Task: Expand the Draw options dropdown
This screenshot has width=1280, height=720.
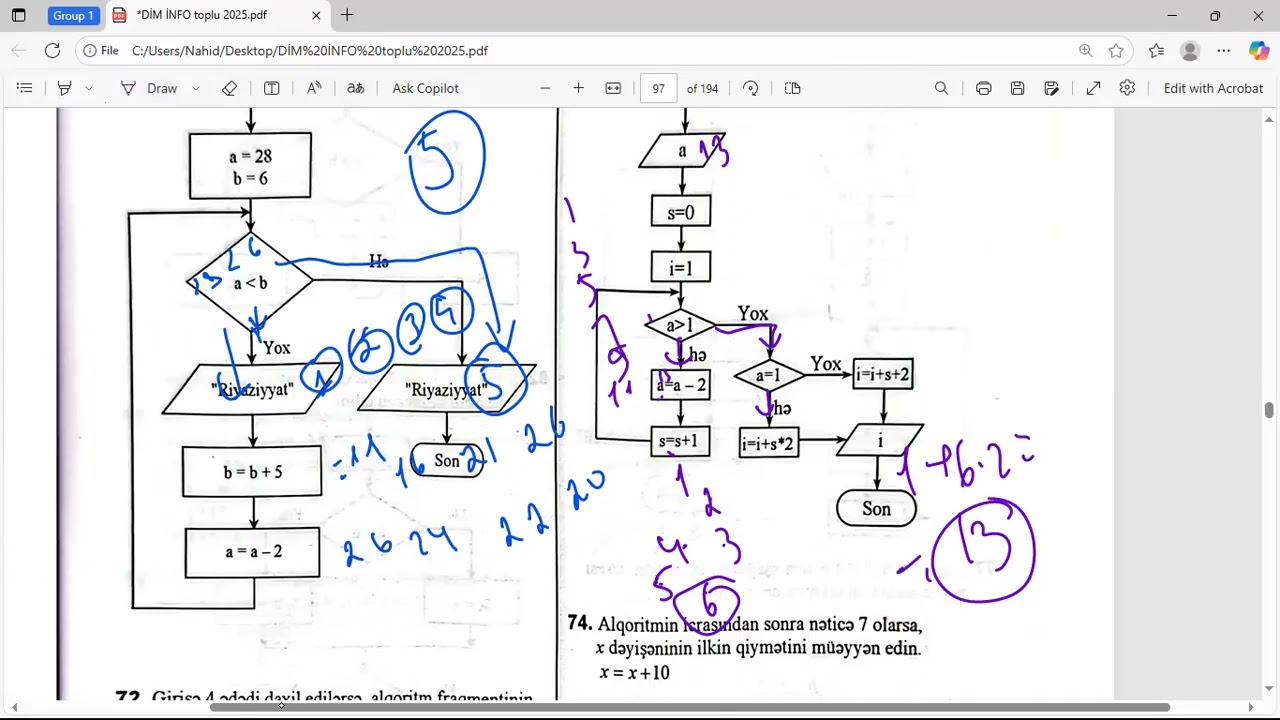Action: click(x=195, y=88)
